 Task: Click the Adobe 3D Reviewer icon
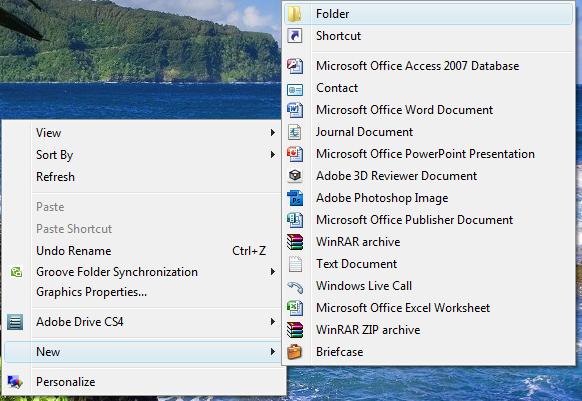[x=295, y=176]
